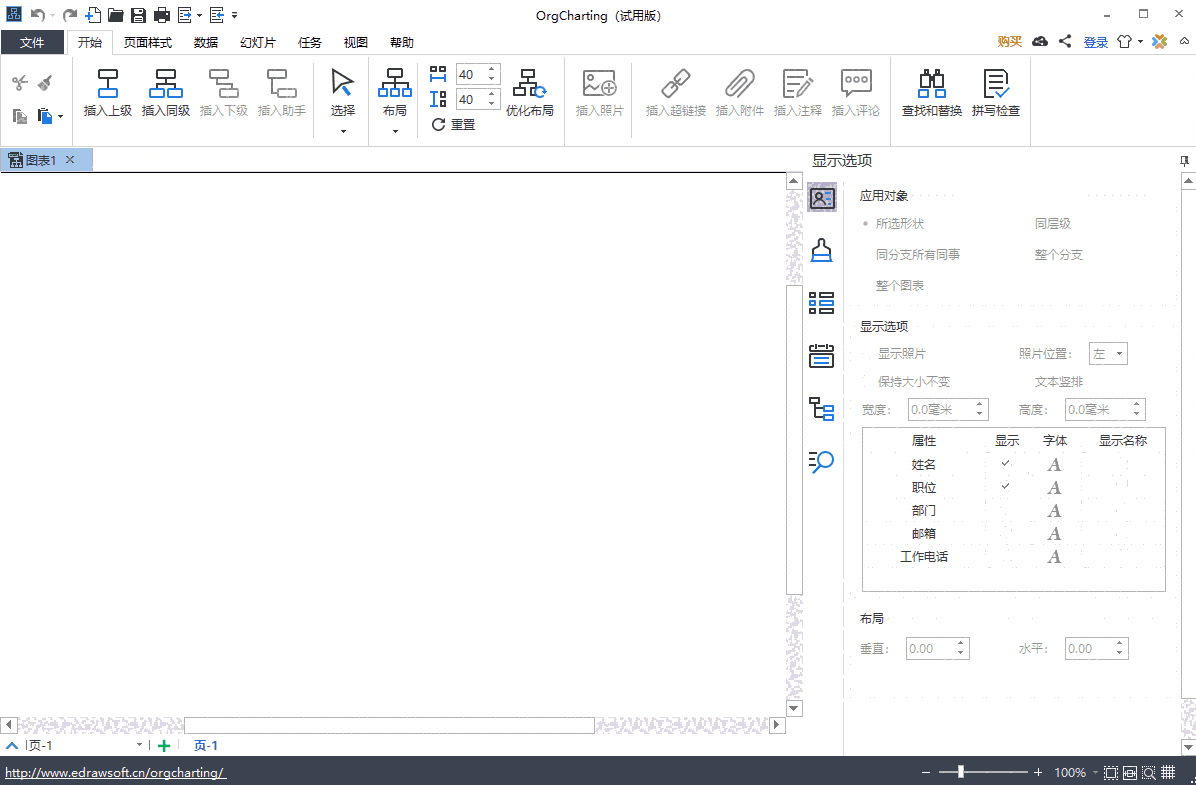The image size is (1196, 785).
Task: Open the 照片位置 dropdown
Action: pyautogui.click(x=1108, y=353)
